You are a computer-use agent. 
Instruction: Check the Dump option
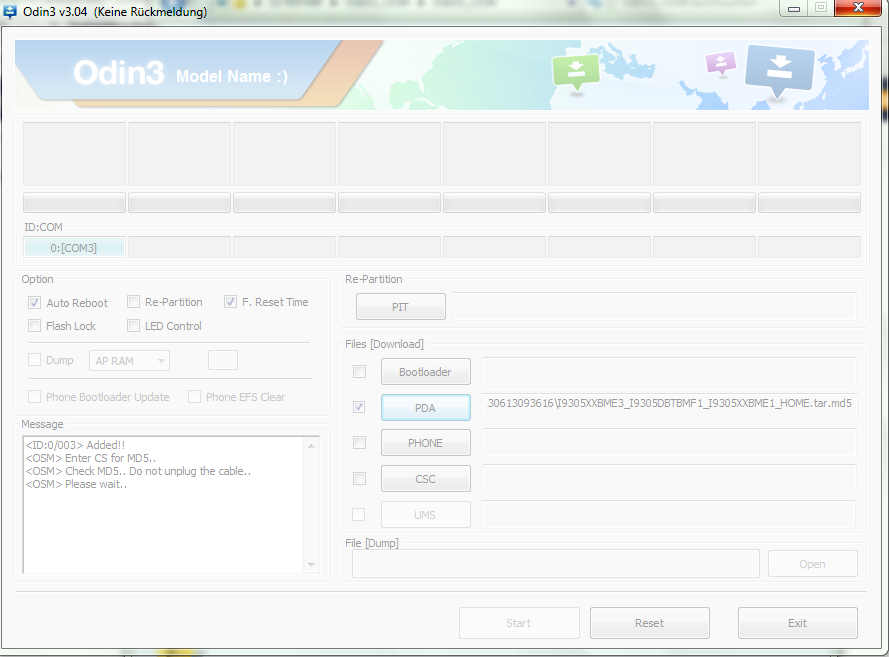(35, 360)
